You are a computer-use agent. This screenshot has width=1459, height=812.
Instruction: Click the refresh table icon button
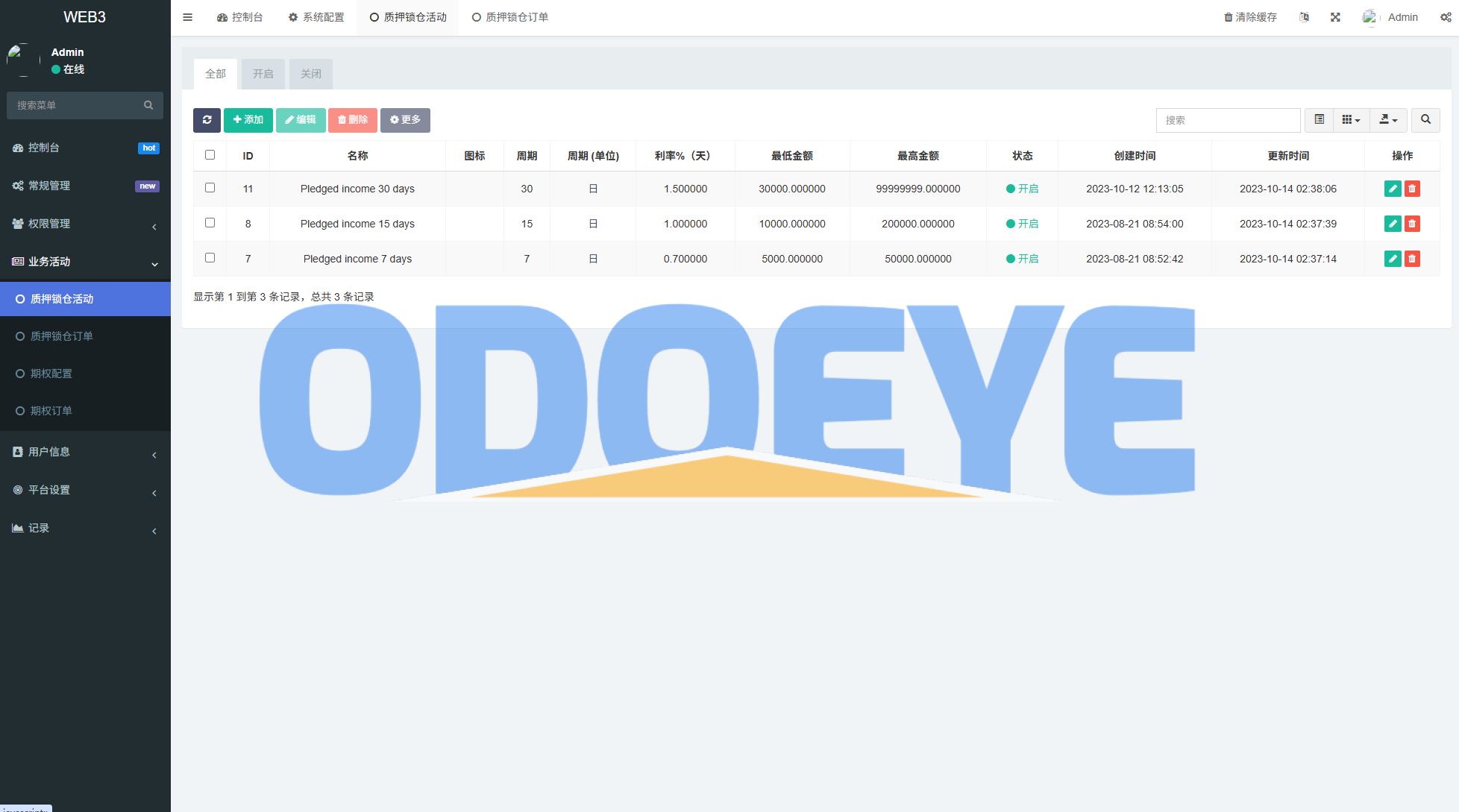click(207, 120)
